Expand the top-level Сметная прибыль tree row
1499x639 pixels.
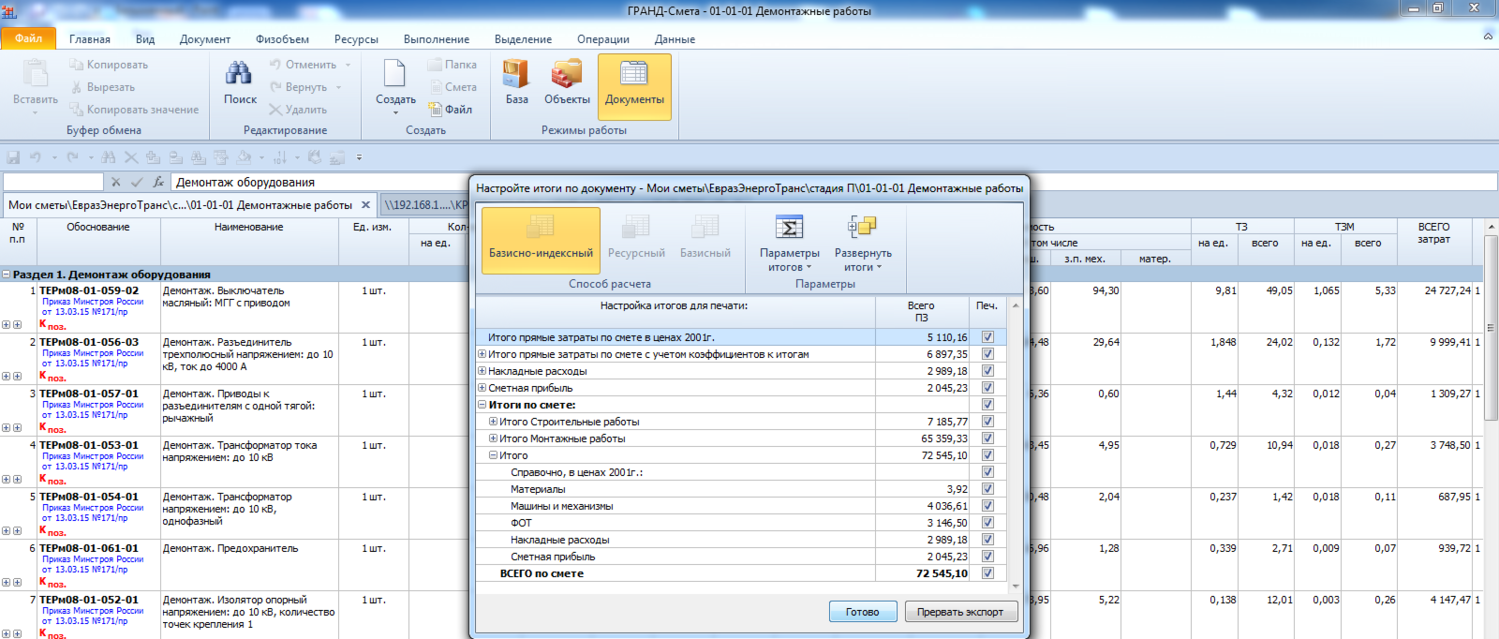coord(483,388)
